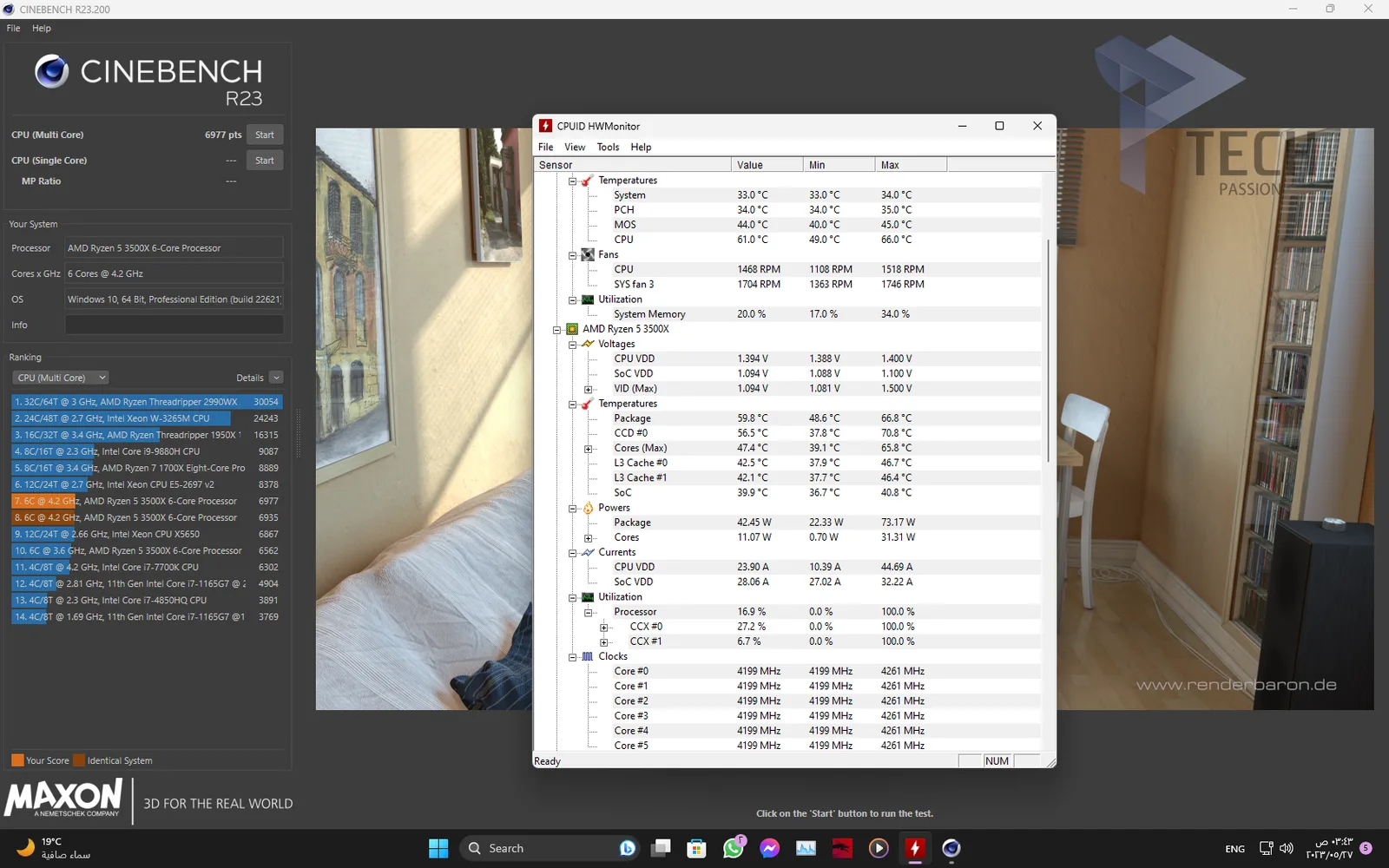Viewport: 1389px width, 868px height.
Task: Expand the CCX #0 utilization row
Action: pos(603,628)
